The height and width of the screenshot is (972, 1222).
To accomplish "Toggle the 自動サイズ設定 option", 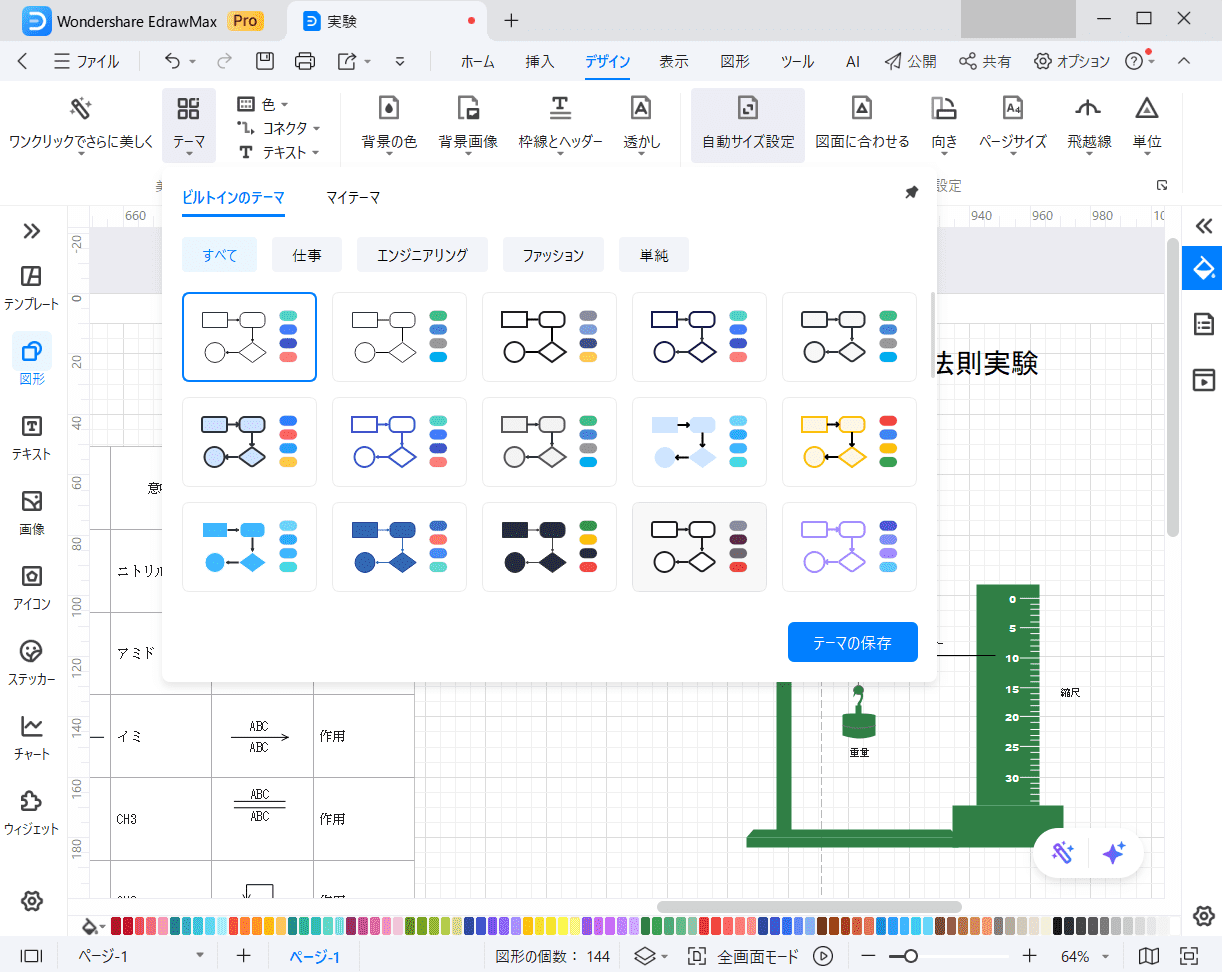I will tap(747, 110).
